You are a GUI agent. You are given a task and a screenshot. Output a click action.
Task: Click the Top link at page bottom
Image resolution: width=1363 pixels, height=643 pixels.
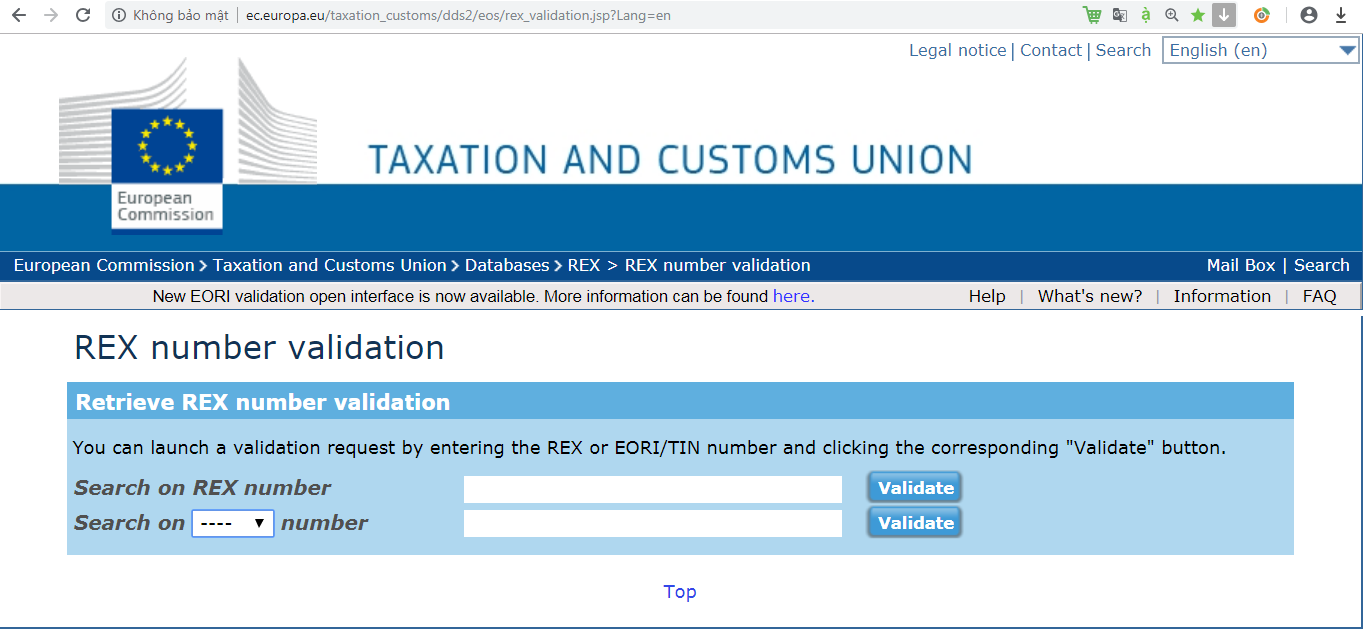[679, 592]
